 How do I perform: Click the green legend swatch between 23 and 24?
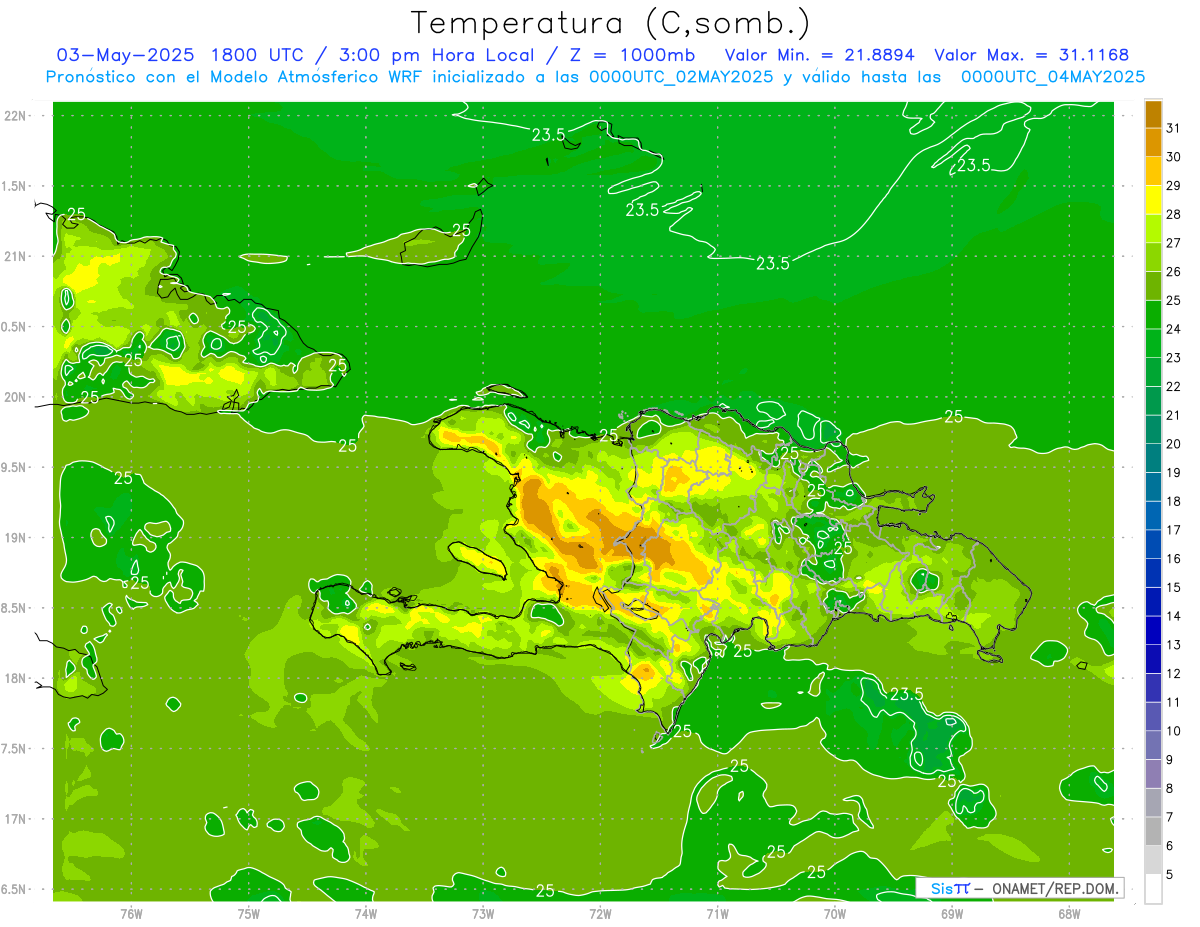pos(1153,343)
